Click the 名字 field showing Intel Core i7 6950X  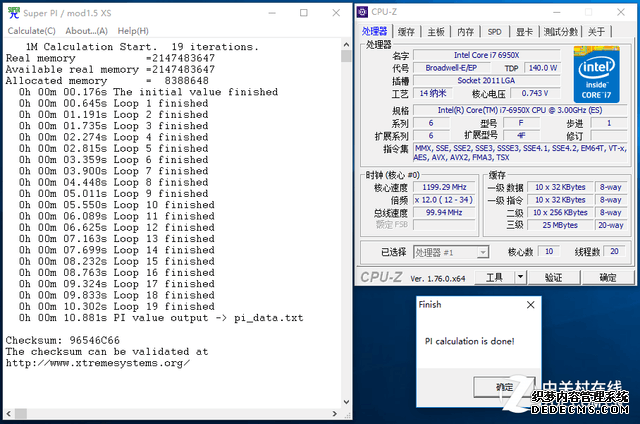tap(487, 55)
